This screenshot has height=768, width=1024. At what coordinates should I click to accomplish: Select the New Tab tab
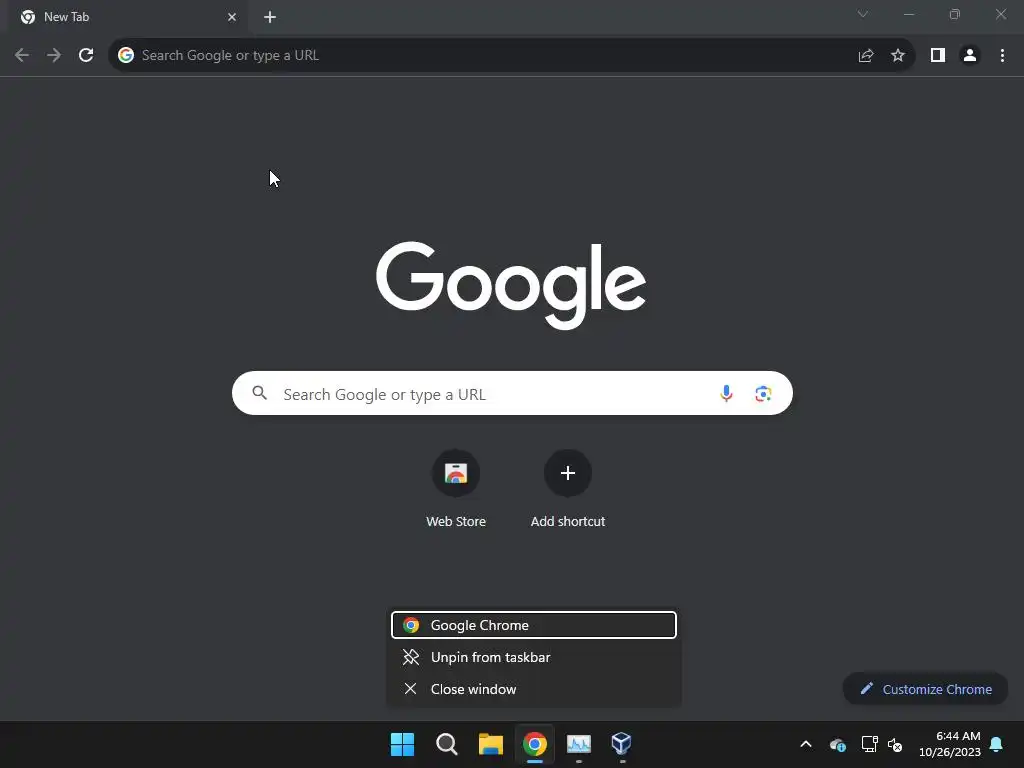[x=128, y=17]
